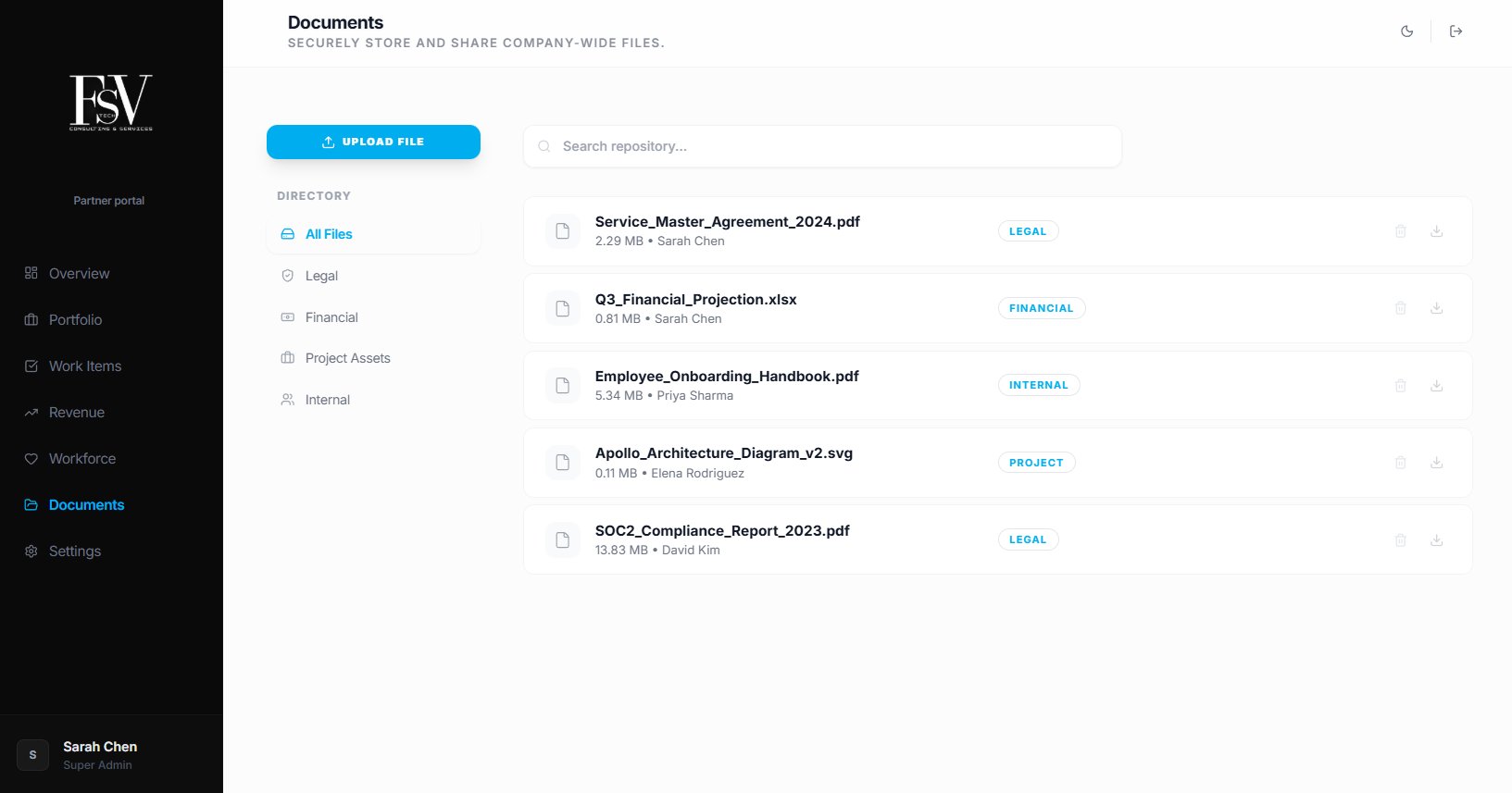The width and height of the screenshot is (1512, 793).
Task: Click LEGAL tag on Service_Master_Agreement row
Action: pyautogui.click(x=1028, y=231)
